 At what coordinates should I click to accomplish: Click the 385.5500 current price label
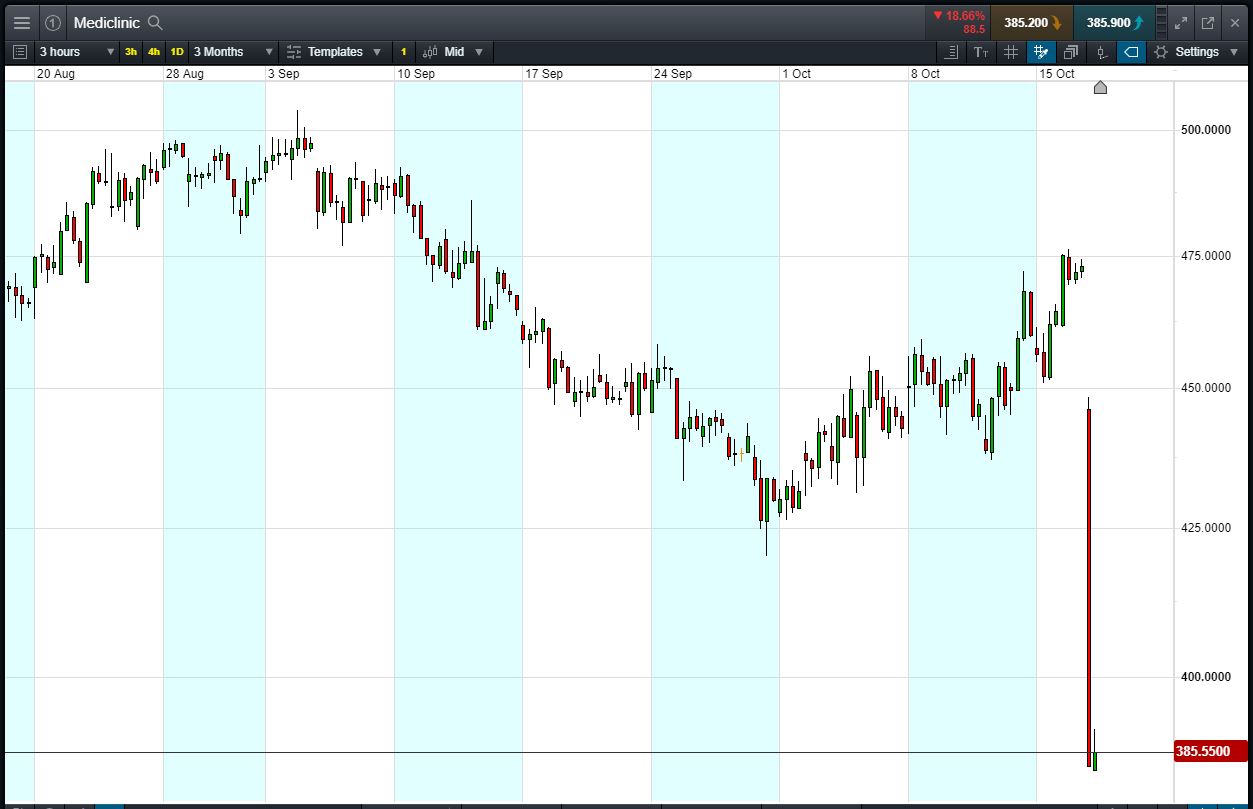pos(1210,751)
